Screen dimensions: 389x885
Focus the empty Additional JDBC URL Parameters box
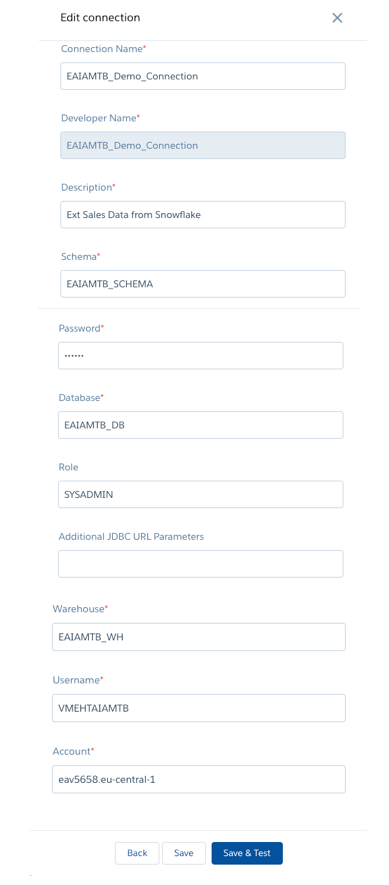pos(200,564)
